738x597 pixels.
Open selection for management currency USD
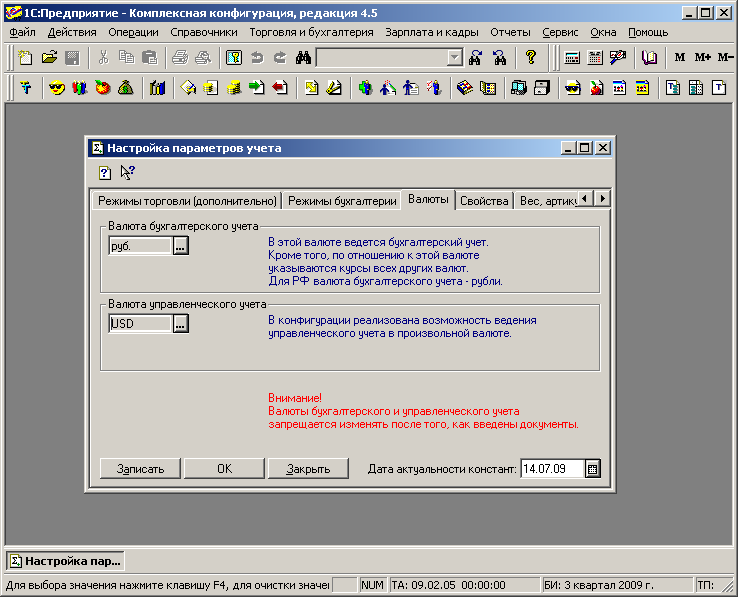pyautogui.click(x=181, y=323)
